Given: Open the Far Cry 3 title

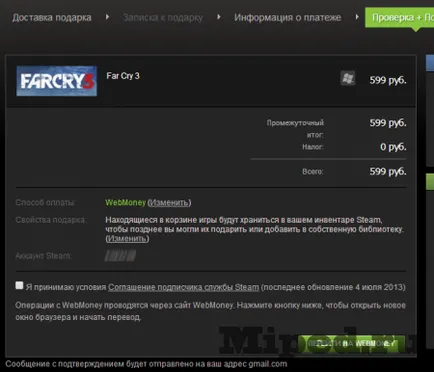Looking at the screenshot, I should coord(123,76).
